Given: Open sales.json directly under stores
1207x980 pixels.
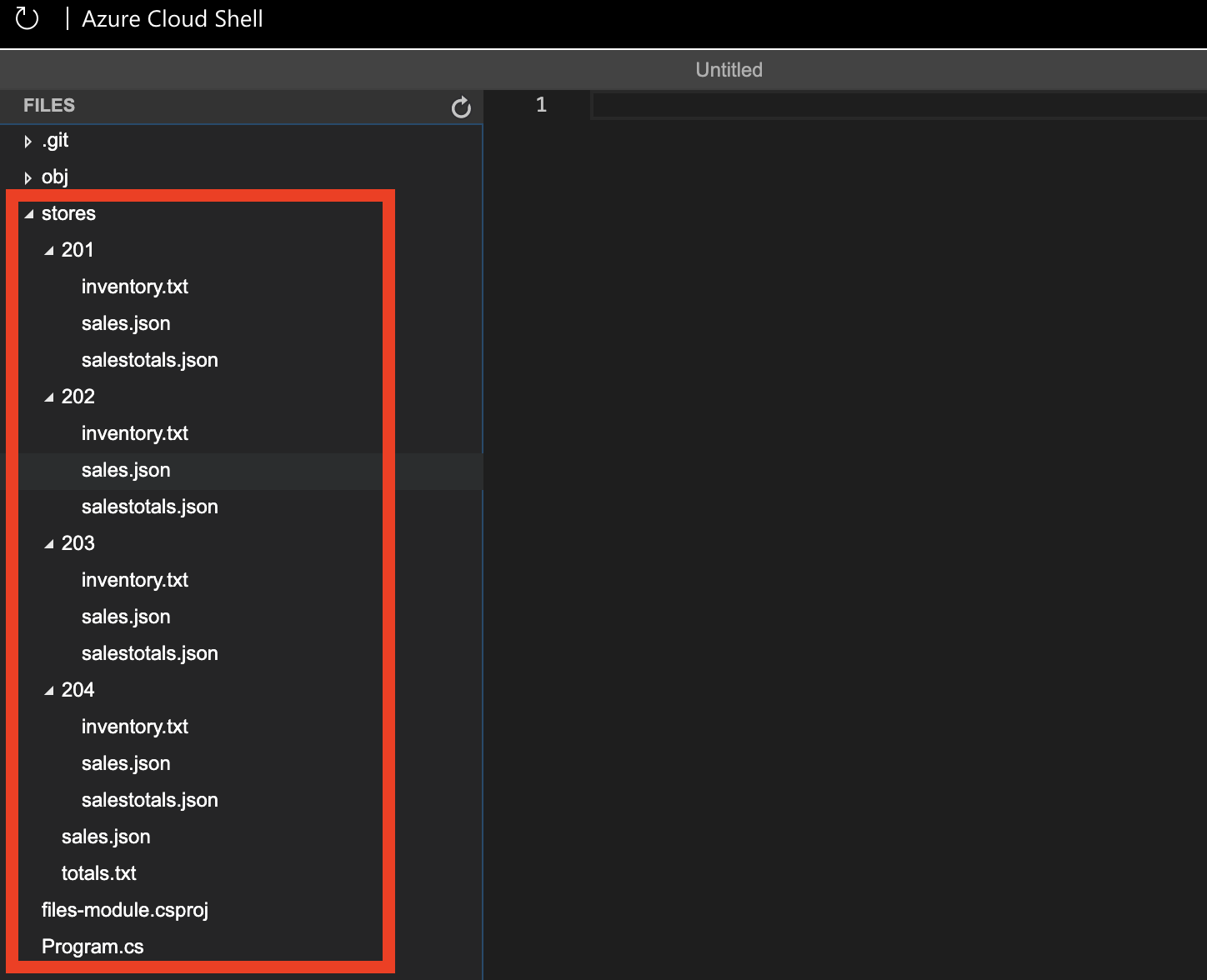Looking at the screenshot, I should click(106, 837).
